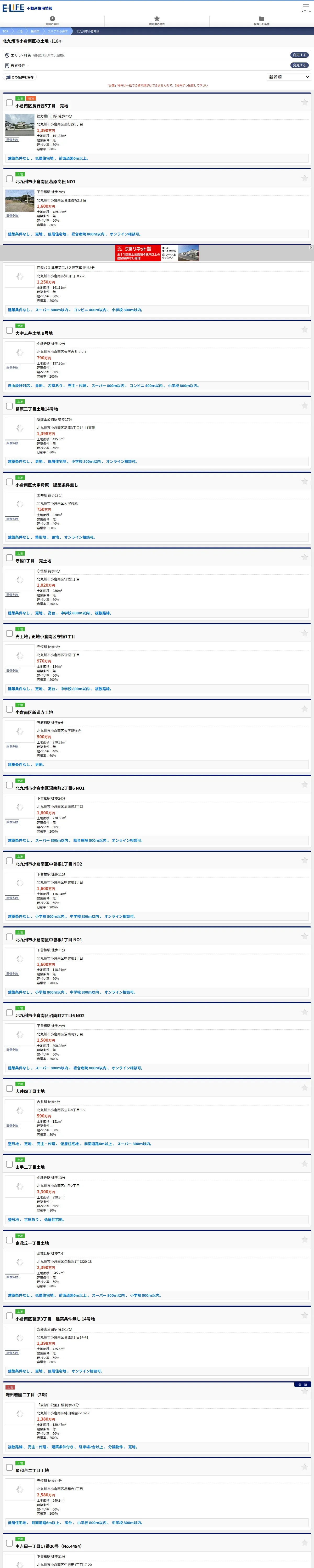This screenshot has height=1568, width=314.
Task: Favorite star for 小倉南区大字母原 建築条件無し
Action: coord(304,481)
